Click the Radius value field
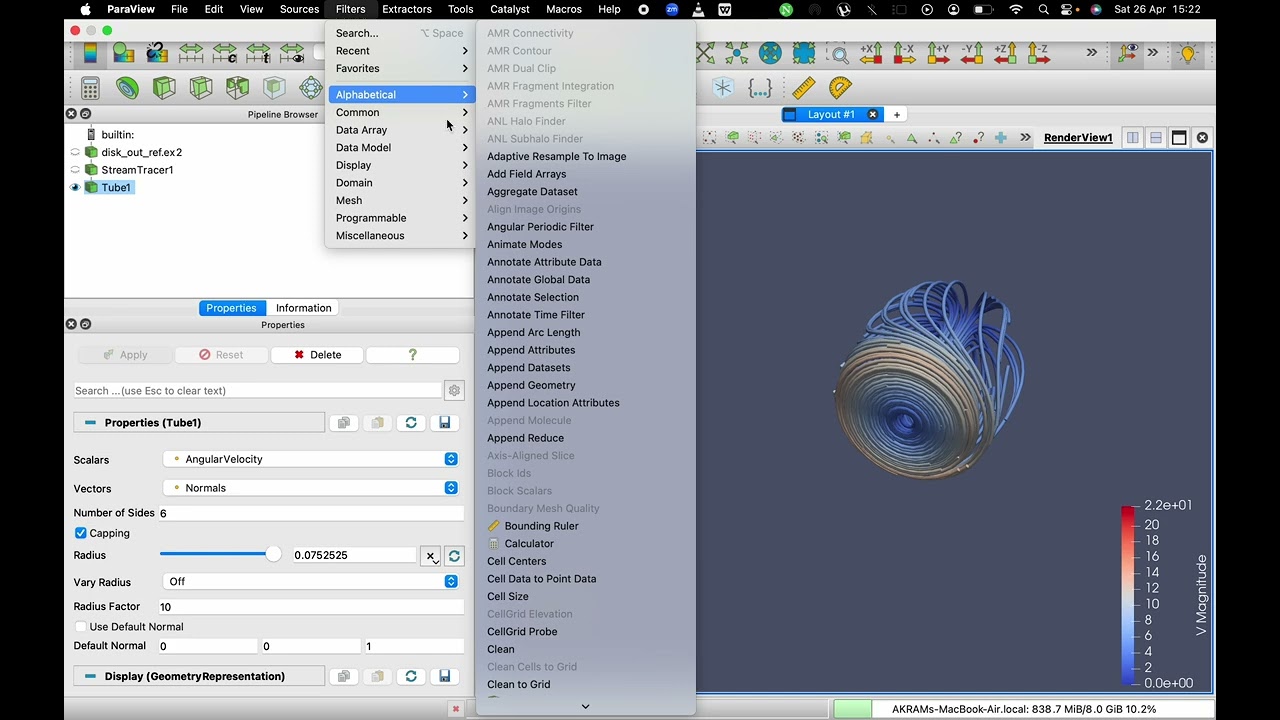 [x=354, y=555]
